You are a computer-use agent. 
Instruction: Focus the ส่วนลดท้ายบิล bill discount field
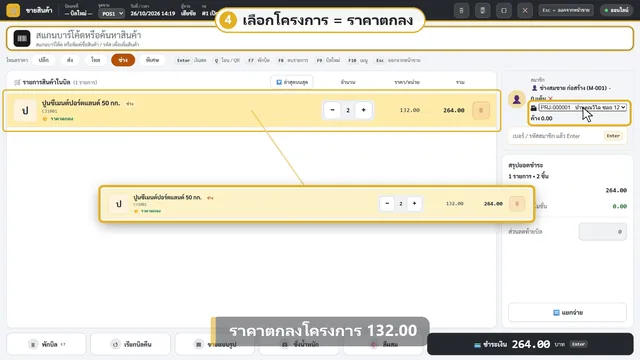[x=602, y=231]
